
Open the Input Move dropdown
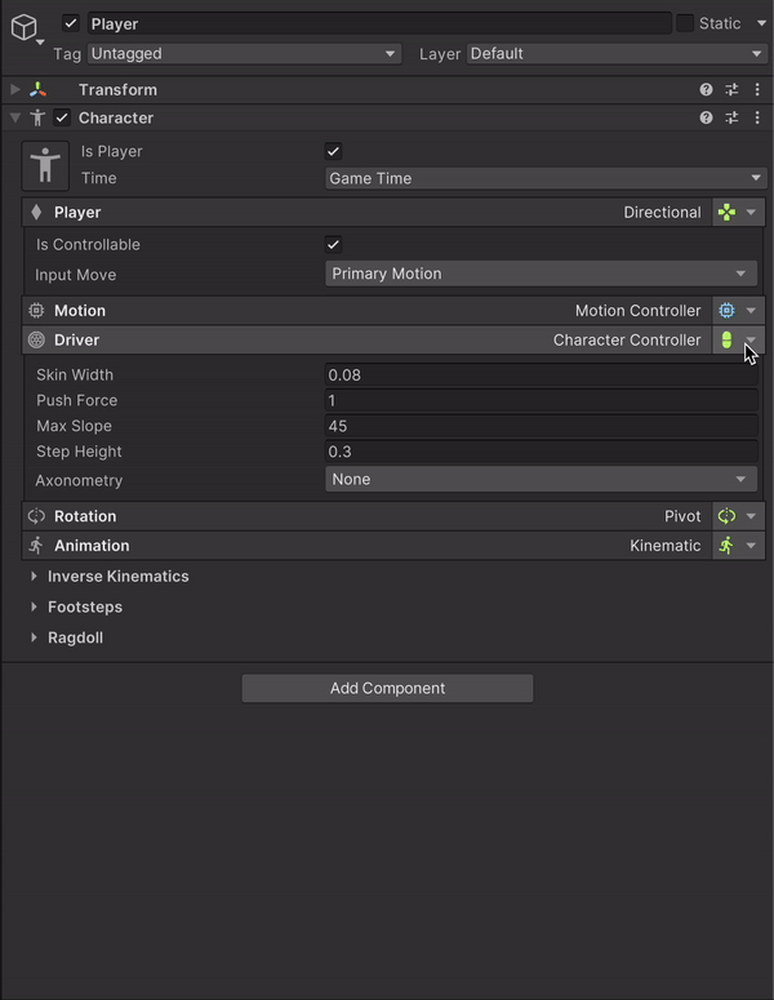pos(540,274)
